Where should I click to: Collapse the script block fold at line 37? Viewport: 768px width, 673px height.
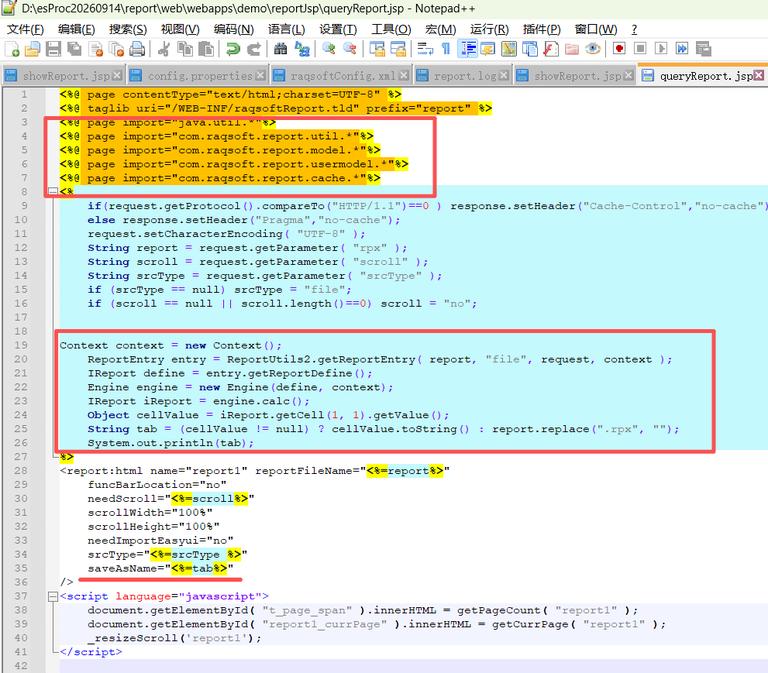53,597
